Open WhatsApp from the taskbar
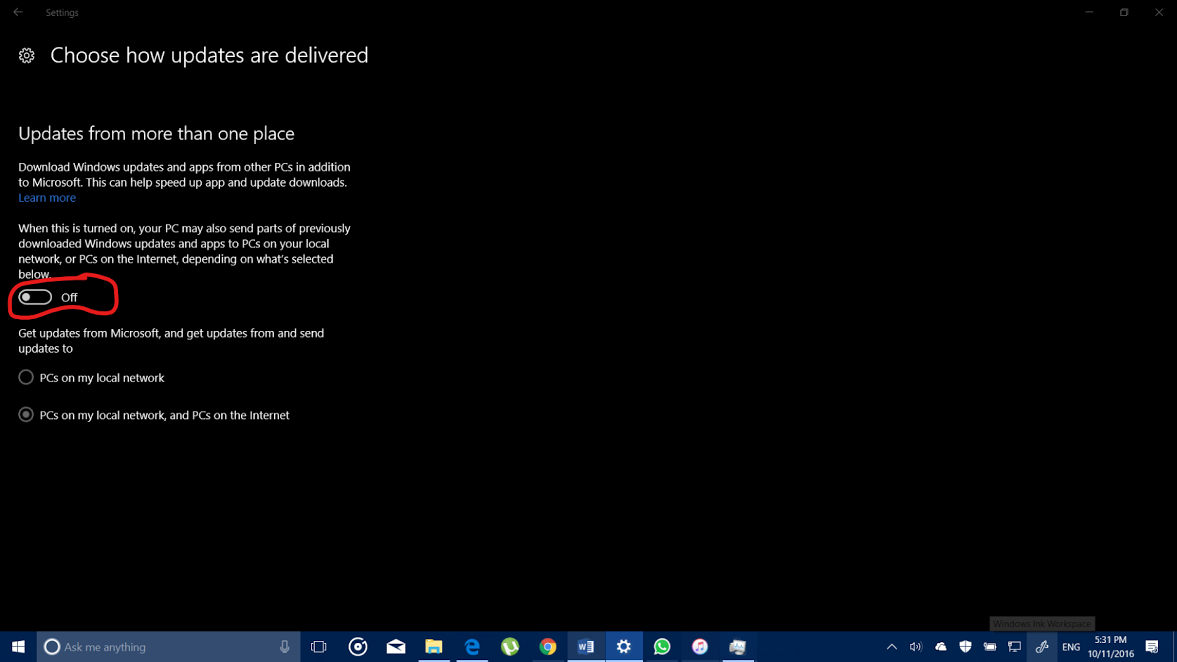The image size is (1177, 662). click(662, 647)
